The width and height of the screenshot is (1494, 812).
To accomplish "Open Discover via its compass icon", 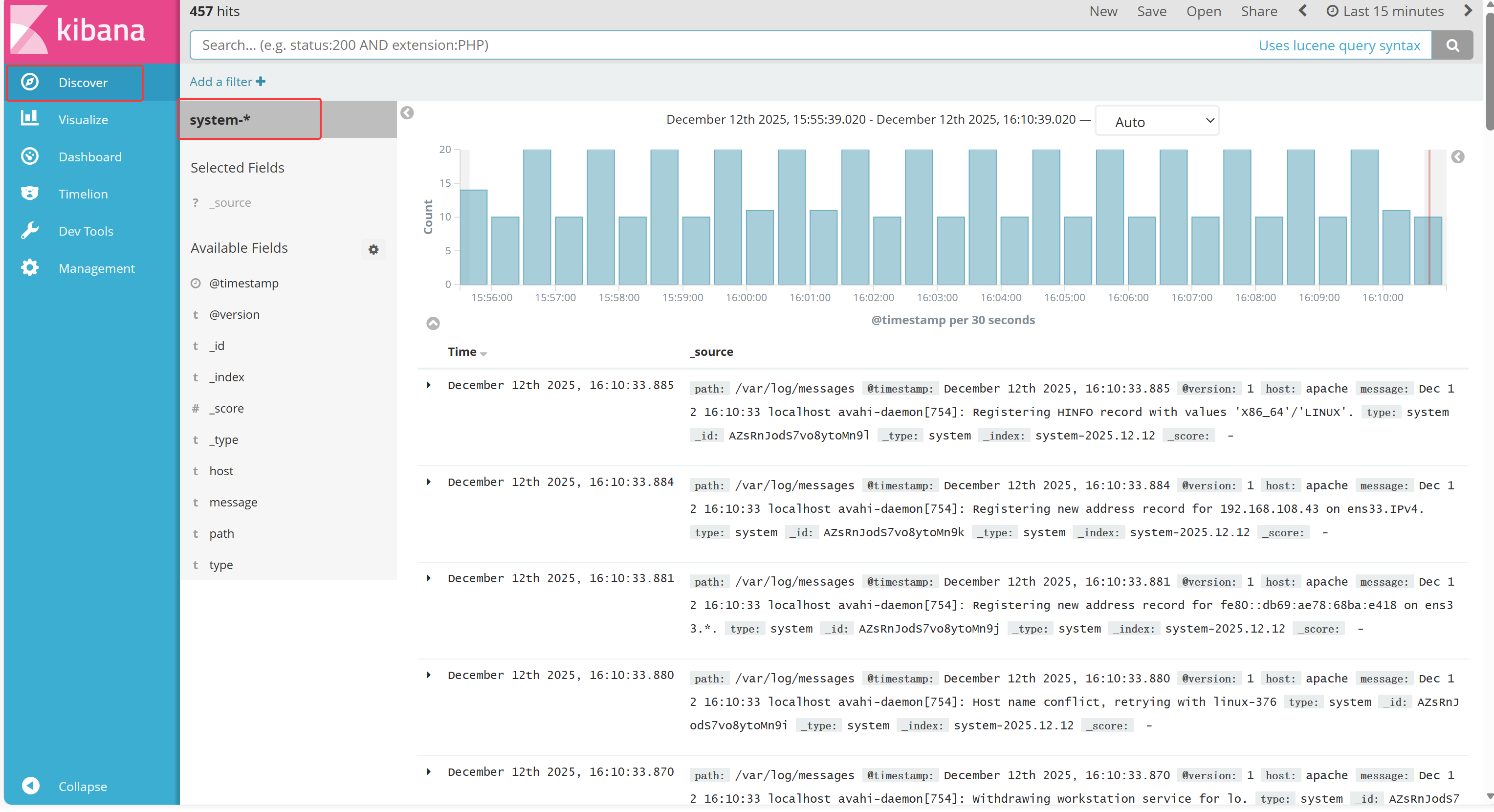I will pos(30,82).
